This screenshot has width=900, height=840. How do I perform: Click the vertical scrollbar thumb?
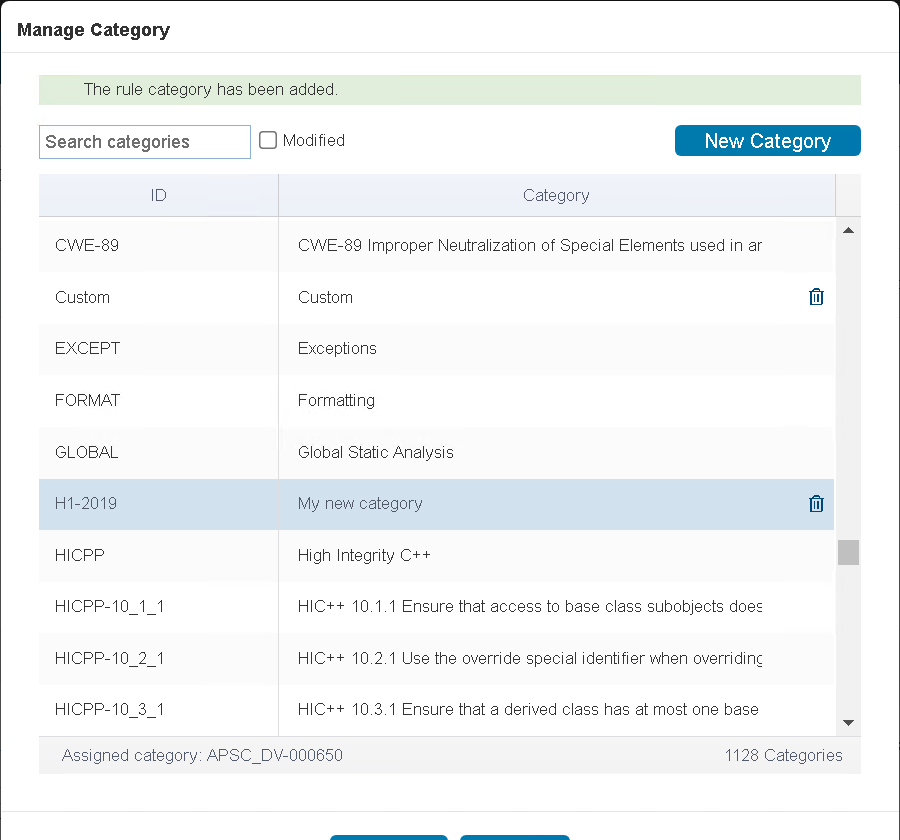[x=848, y=552]
